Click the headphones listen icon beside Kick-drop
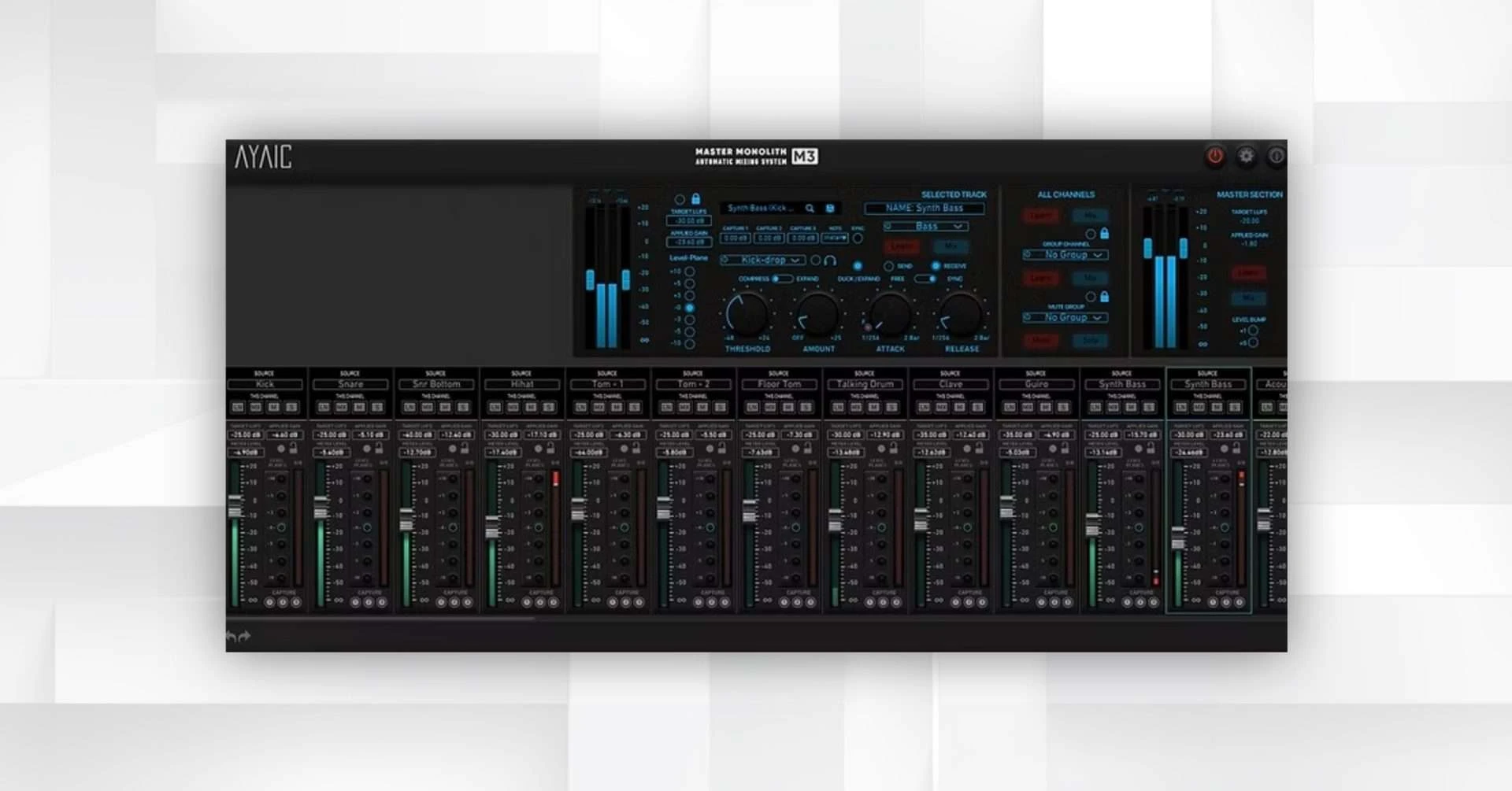 pos(830,261)
